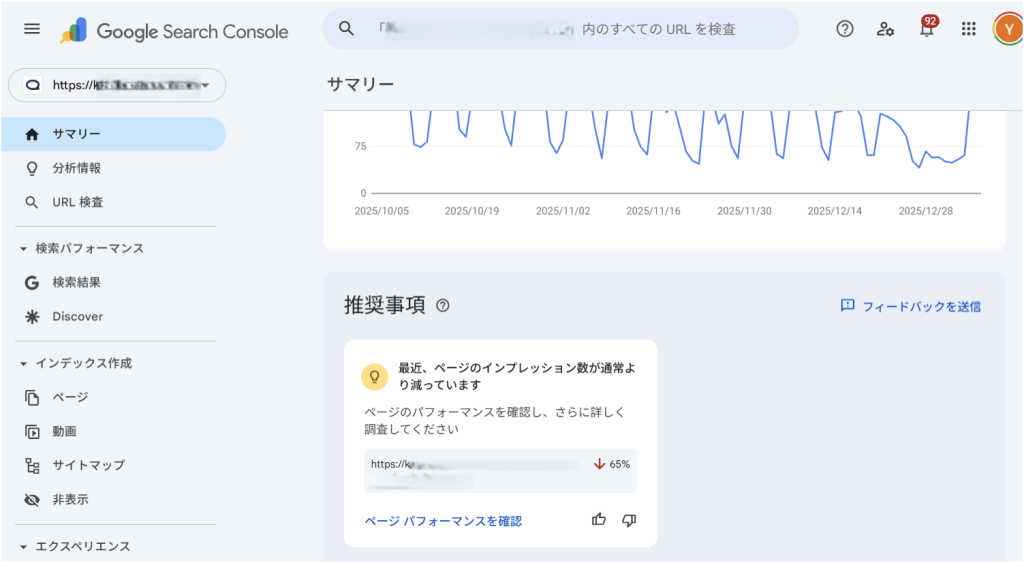Collapse the インデックス作成 section
1024x563 pixels.
click(24, 363)
